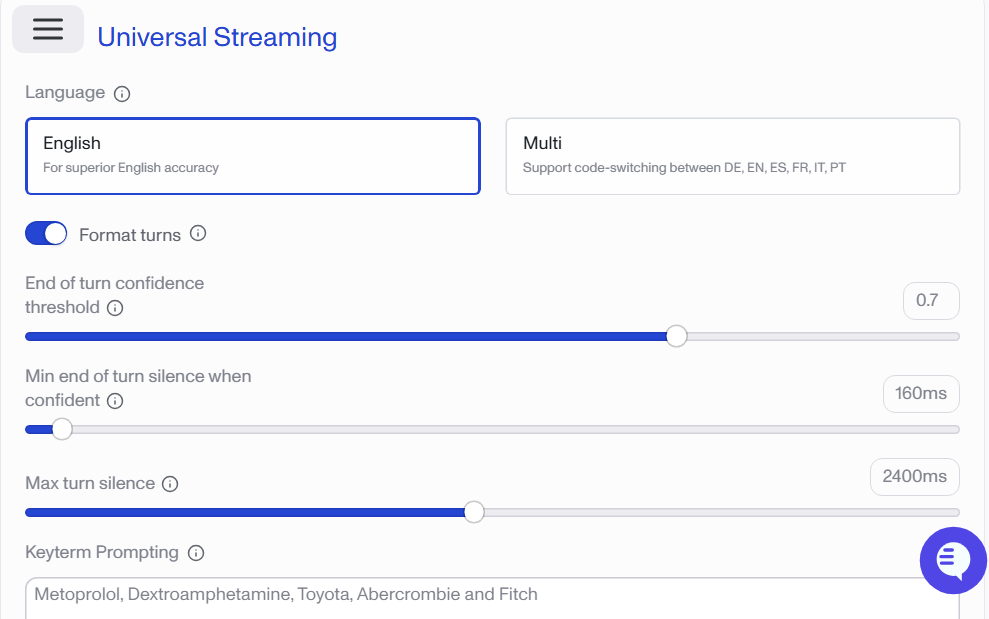Image resolution: width=989 pixels, height=619 pixels.
Task: Select the Multi language option
Action: click(732, 156)
